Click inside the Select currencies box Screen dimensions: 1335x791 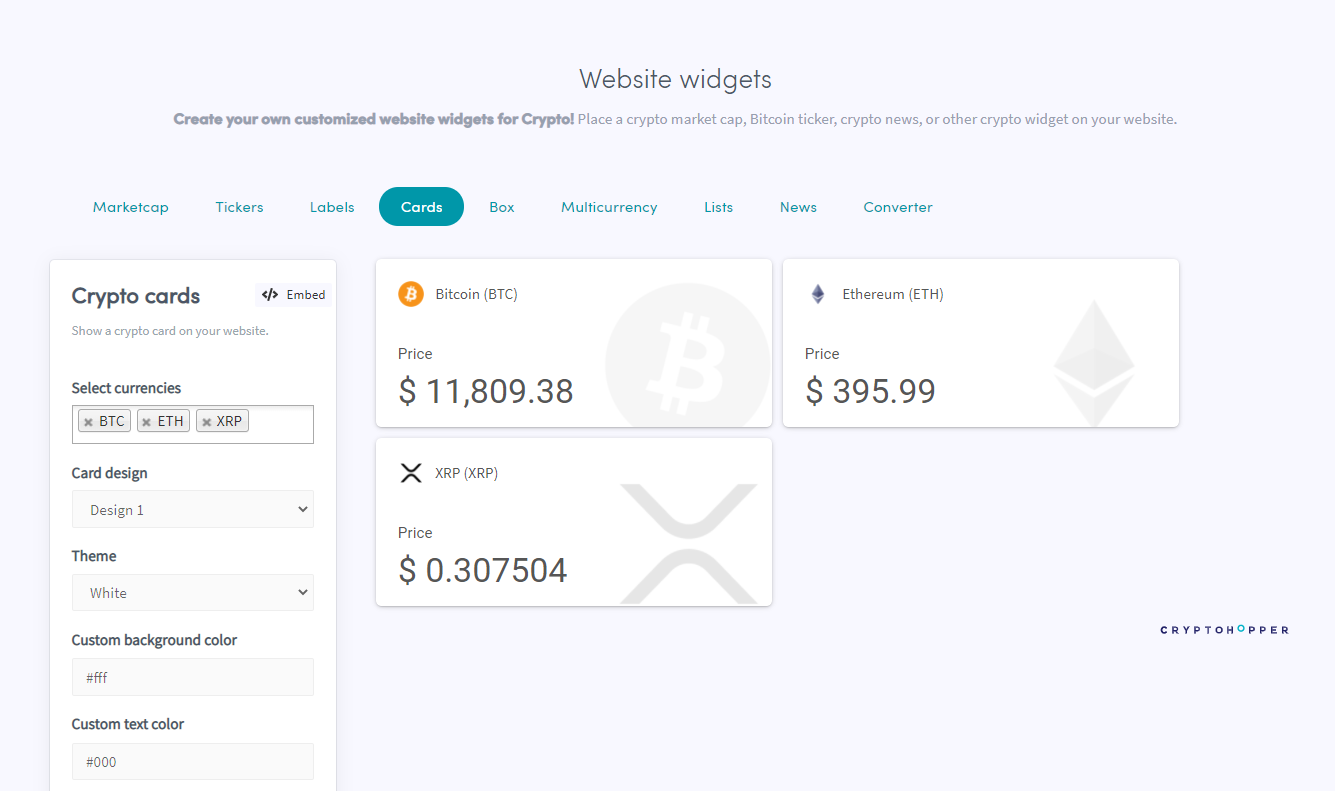tap(281, 424)
